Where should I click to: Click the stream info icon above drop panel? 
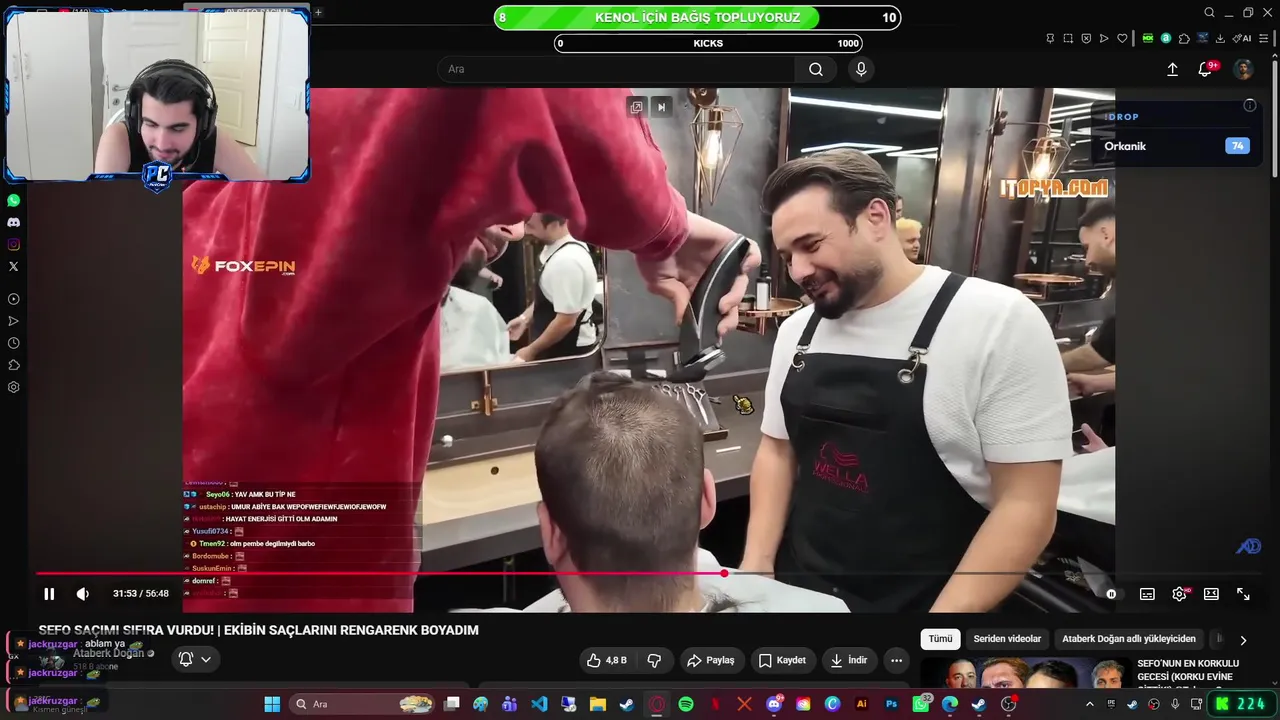1249,105
